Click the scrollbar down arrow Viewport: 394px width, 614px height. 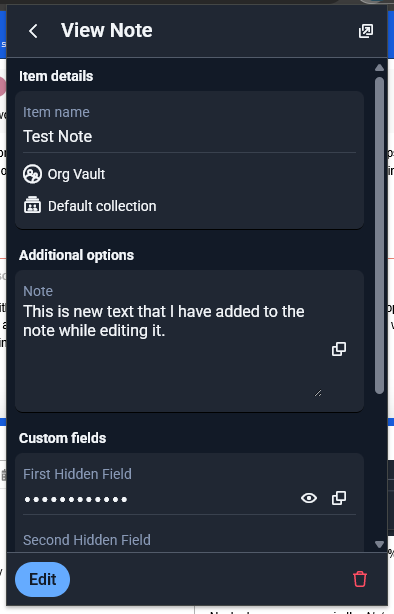point(379,544)
